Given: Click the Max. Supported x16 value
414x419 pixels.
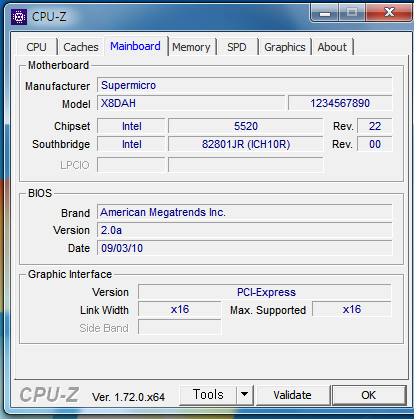Looking at the screenshot, I should click(352, 309).
